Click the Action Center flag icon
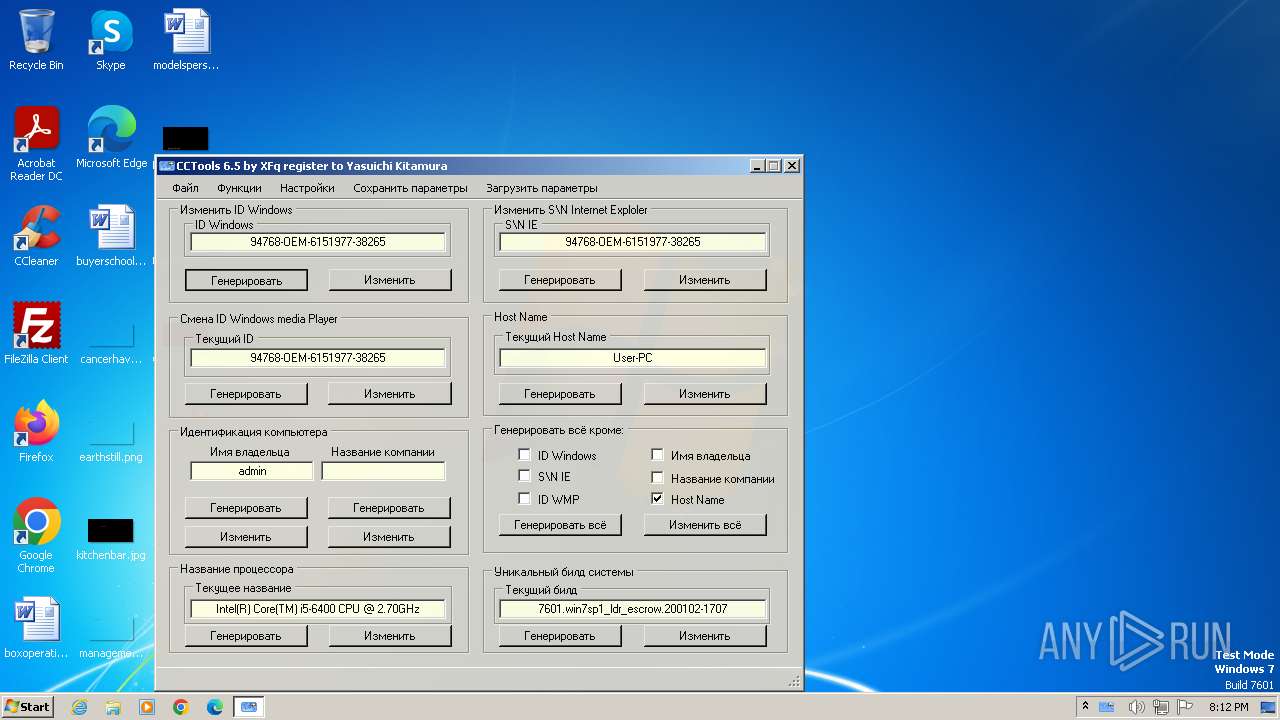Viewport: 1280px width, 720px height. point(1186,707)
